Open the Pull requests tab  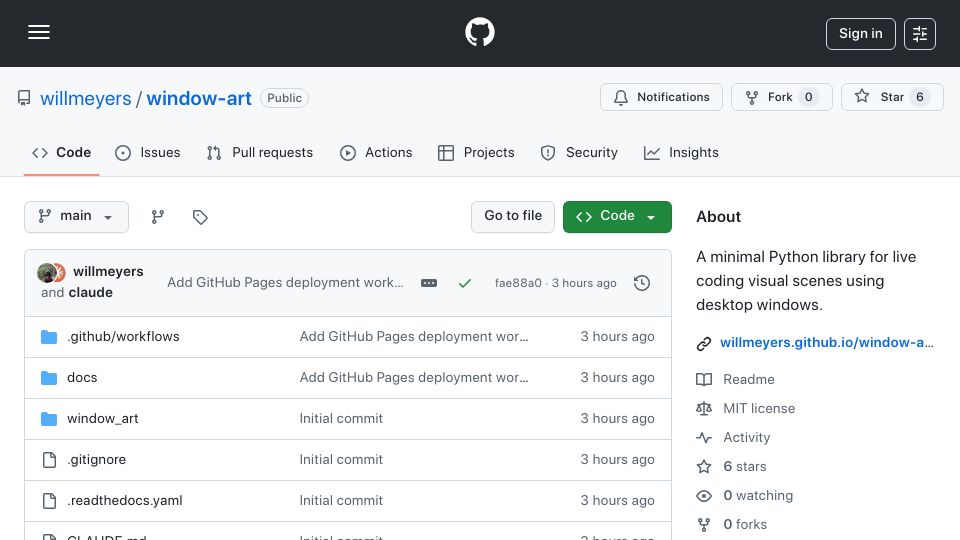[x=260, y=152]
